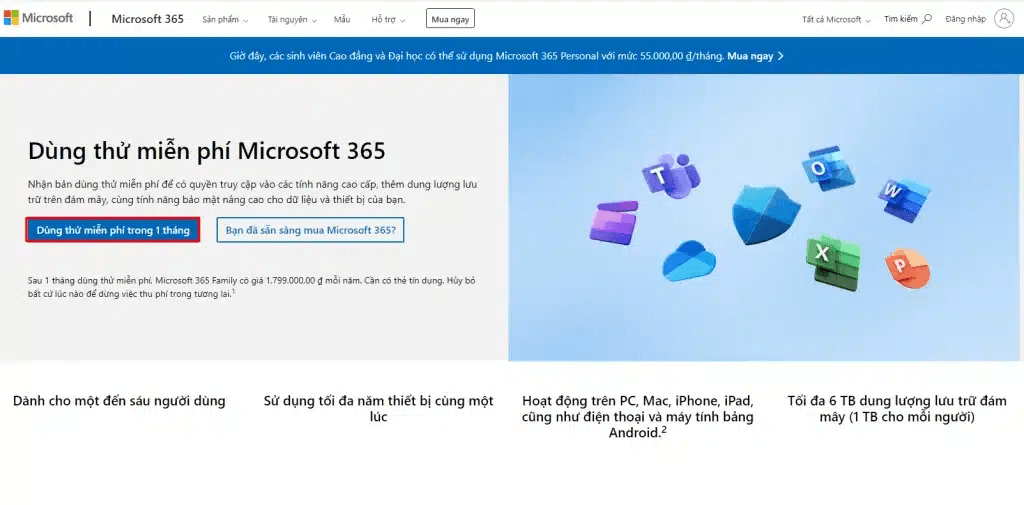This screenshot has width=1024, height=505.
Task: Click the purple Clipchamp icon
Action: click(613, 222)
